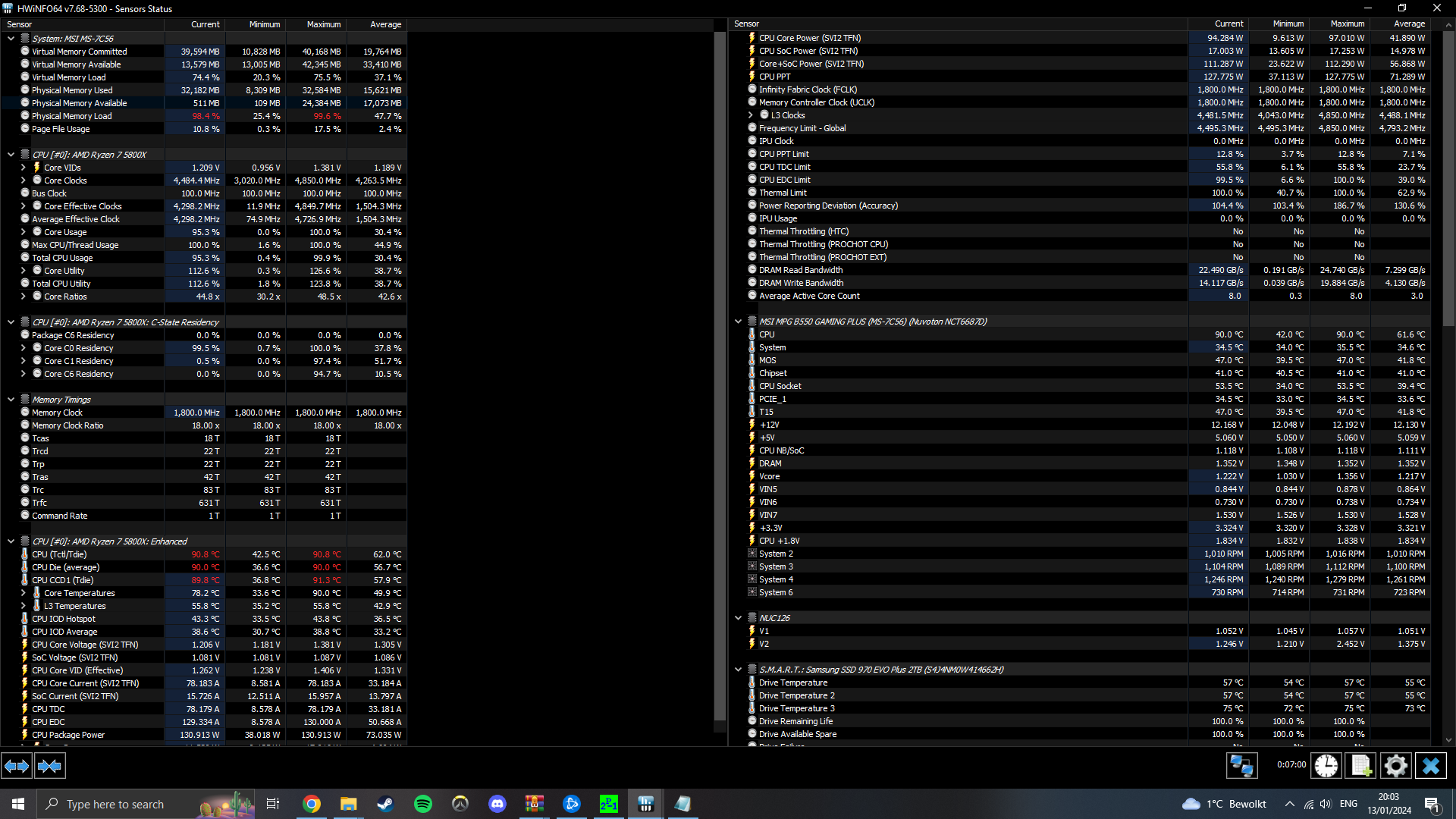Click the shrink columns arrows button
Viewport: 1456px width, 819px height.
49,766
